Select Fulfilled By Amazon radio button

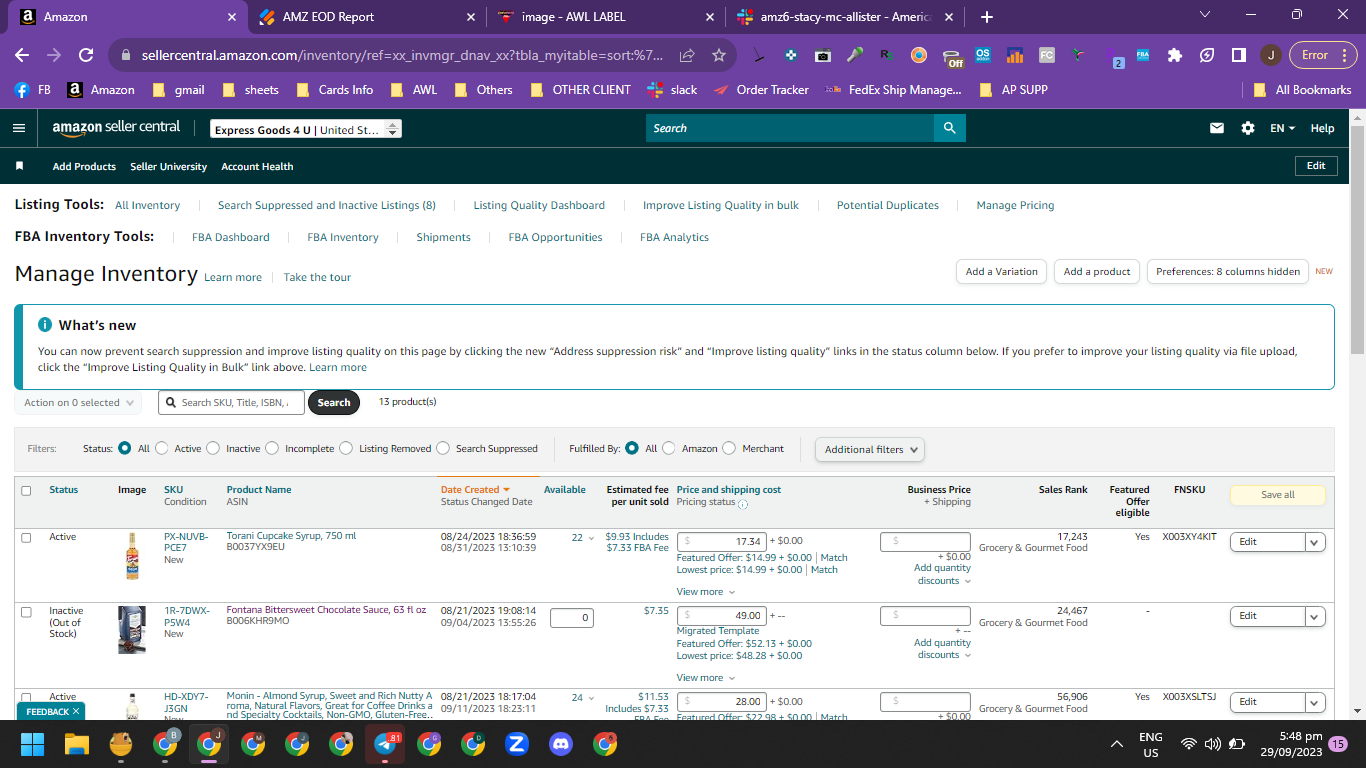(669, 448)
